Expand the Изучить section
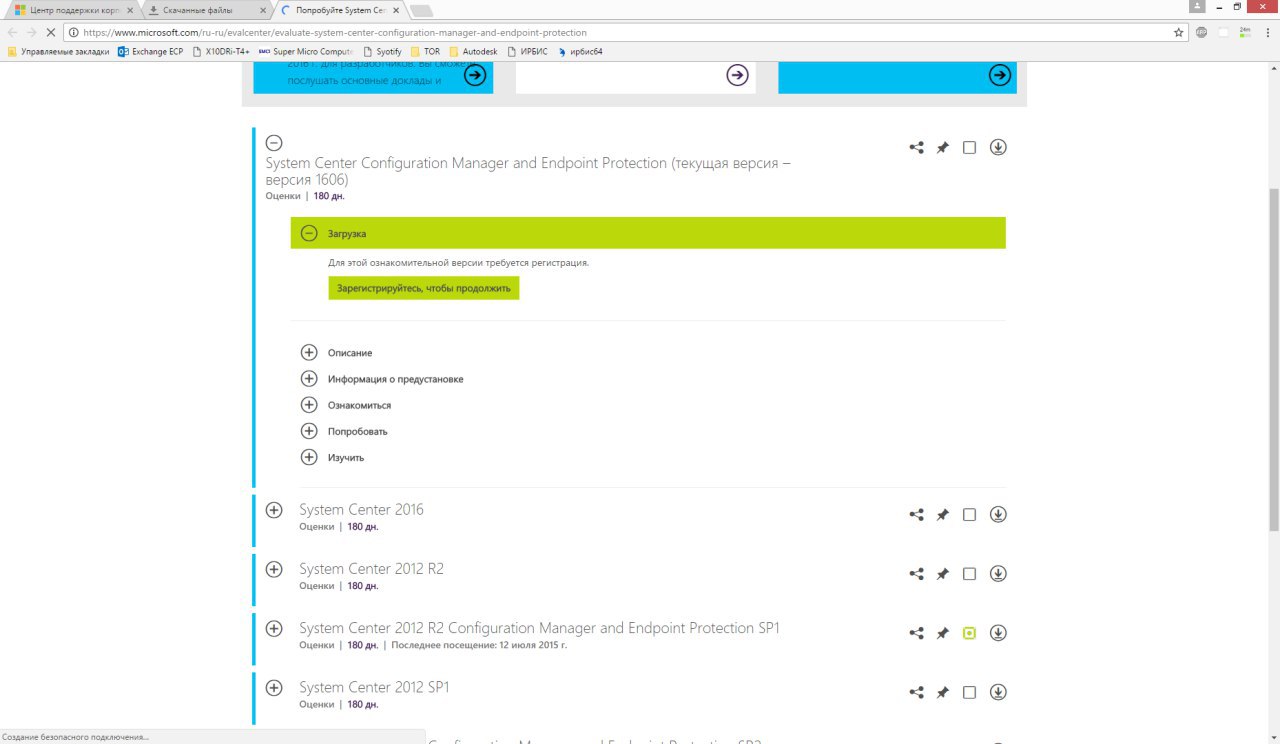This screenshot has height=744, width=1280. [x=309, y=457]
